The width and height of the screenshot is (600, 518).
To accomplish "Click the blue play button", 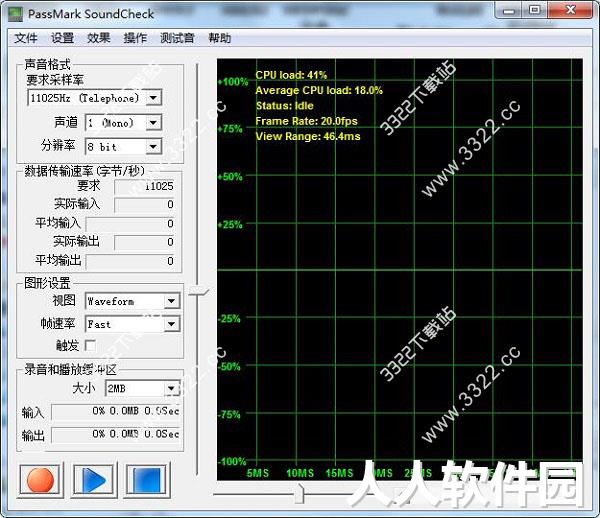I will point(93,480).
